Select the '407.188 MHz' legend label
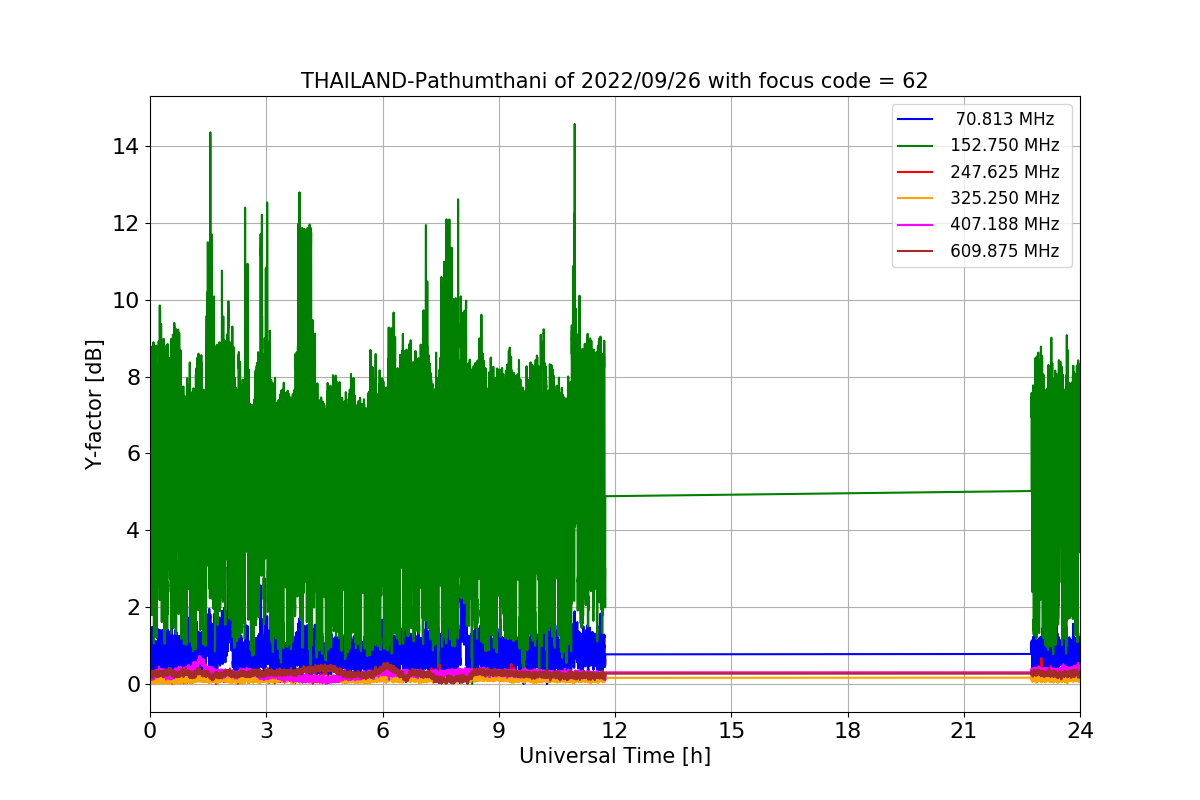This screenshot has width=1200, height=800. coord(1005,225)
